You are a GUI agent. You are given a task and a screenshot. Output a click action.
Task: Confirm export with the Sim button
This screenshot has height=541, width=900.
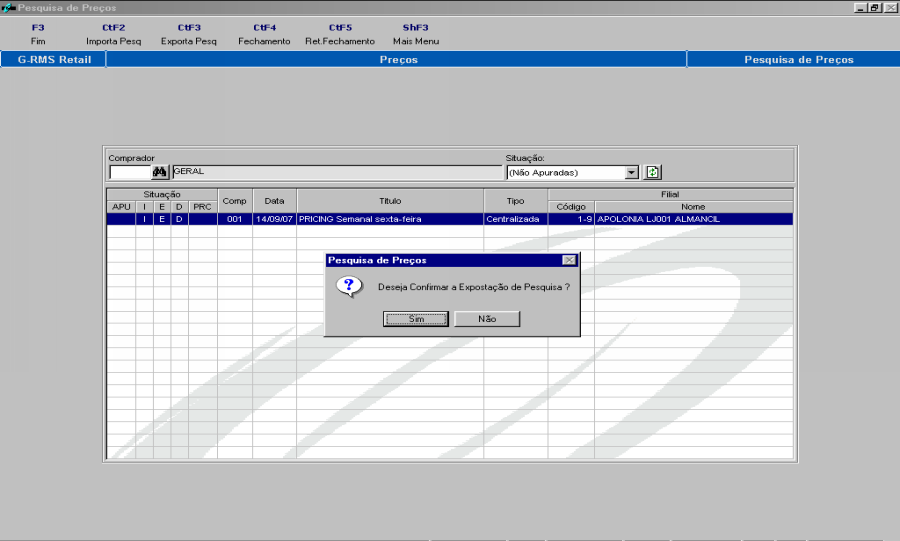click(x=416, y=319)
